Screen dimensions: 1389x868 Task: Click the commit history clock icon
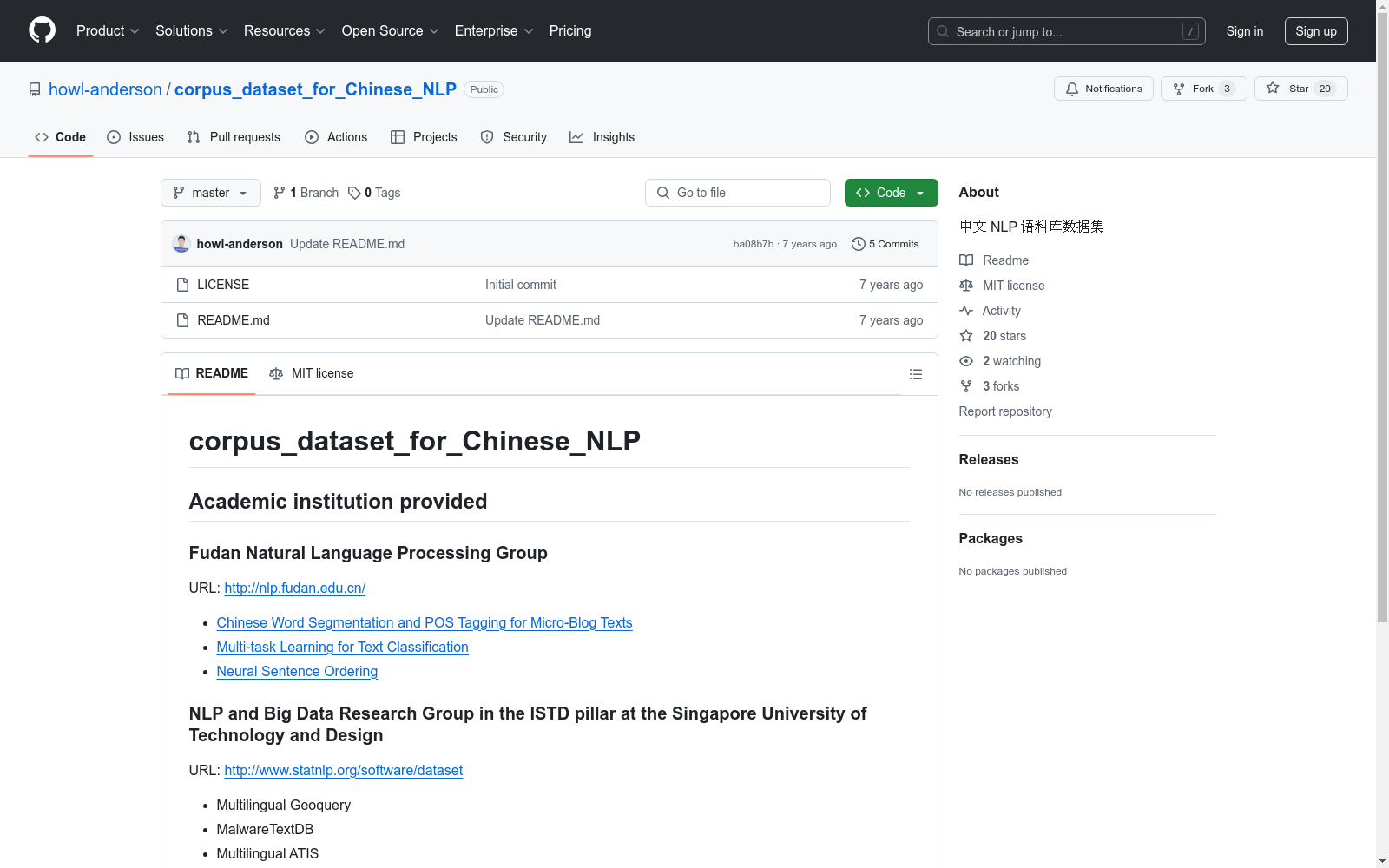(x=859, y=244)
